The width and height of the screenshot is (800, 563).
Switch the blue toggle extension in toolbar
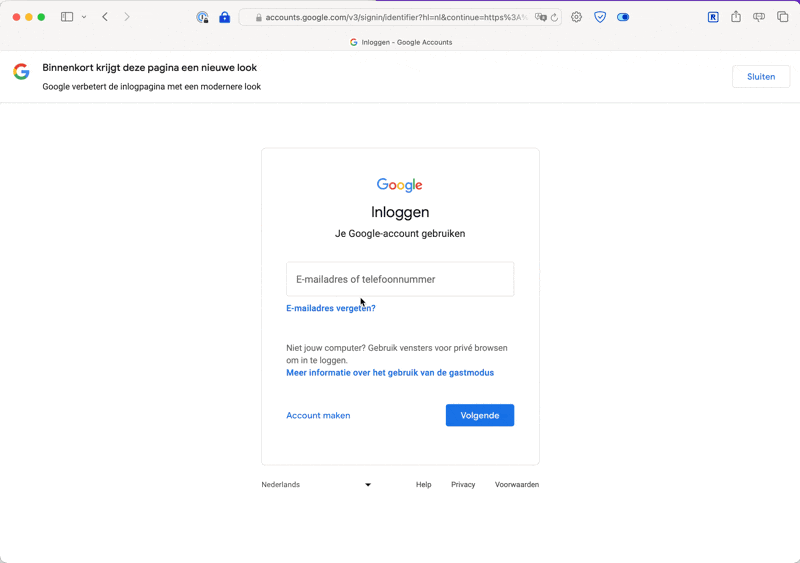[x=623, y=17]
